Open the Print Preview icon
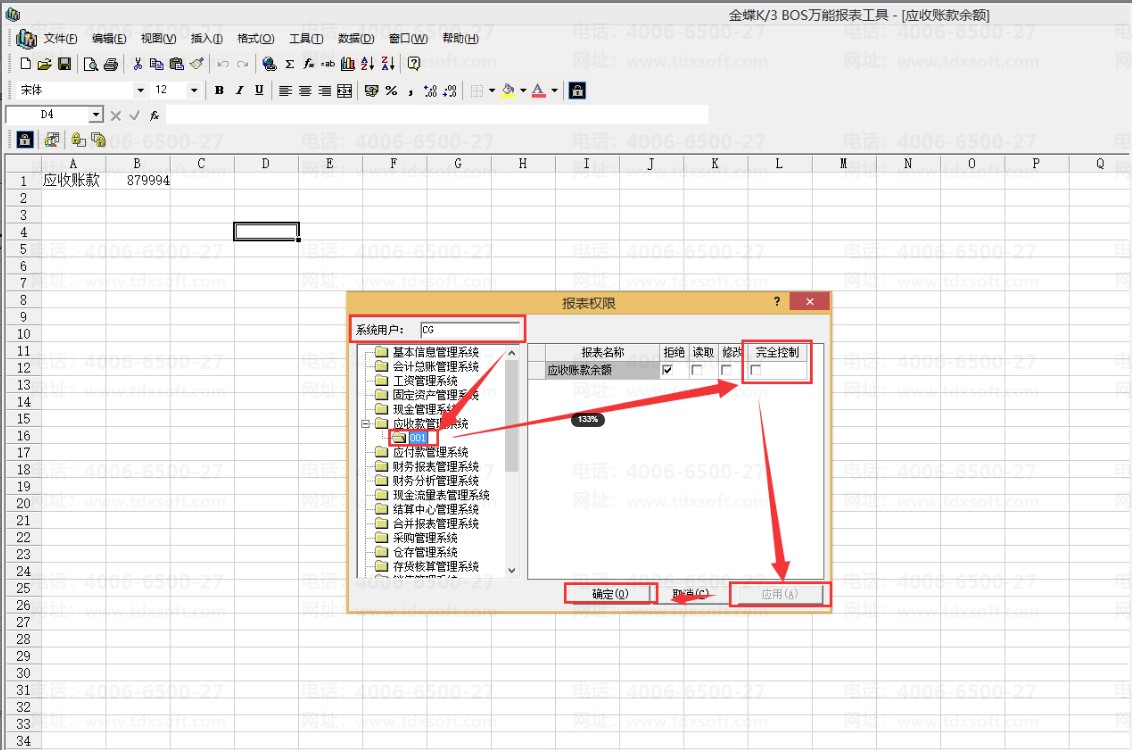Image resolution: width=1132 pixels, height=750 pixels. tap(90, 64)
